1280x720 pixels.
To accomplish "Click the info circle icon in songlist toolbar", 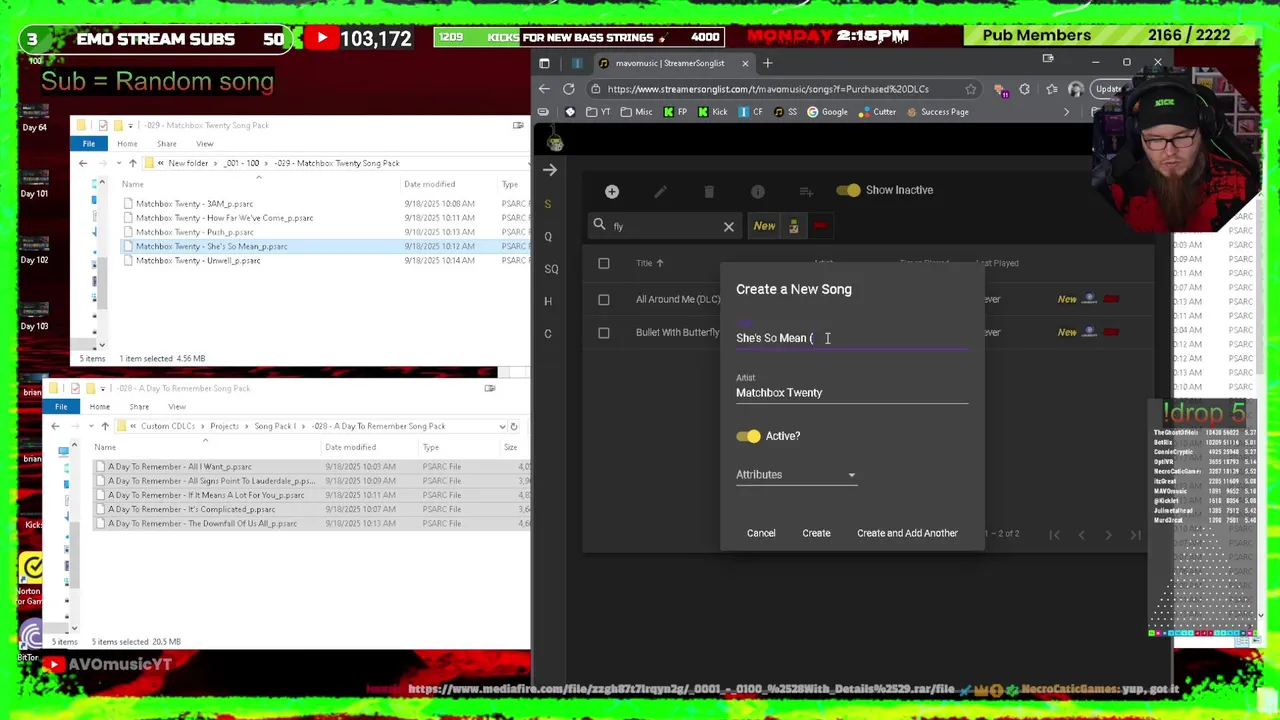I will 758,191.
